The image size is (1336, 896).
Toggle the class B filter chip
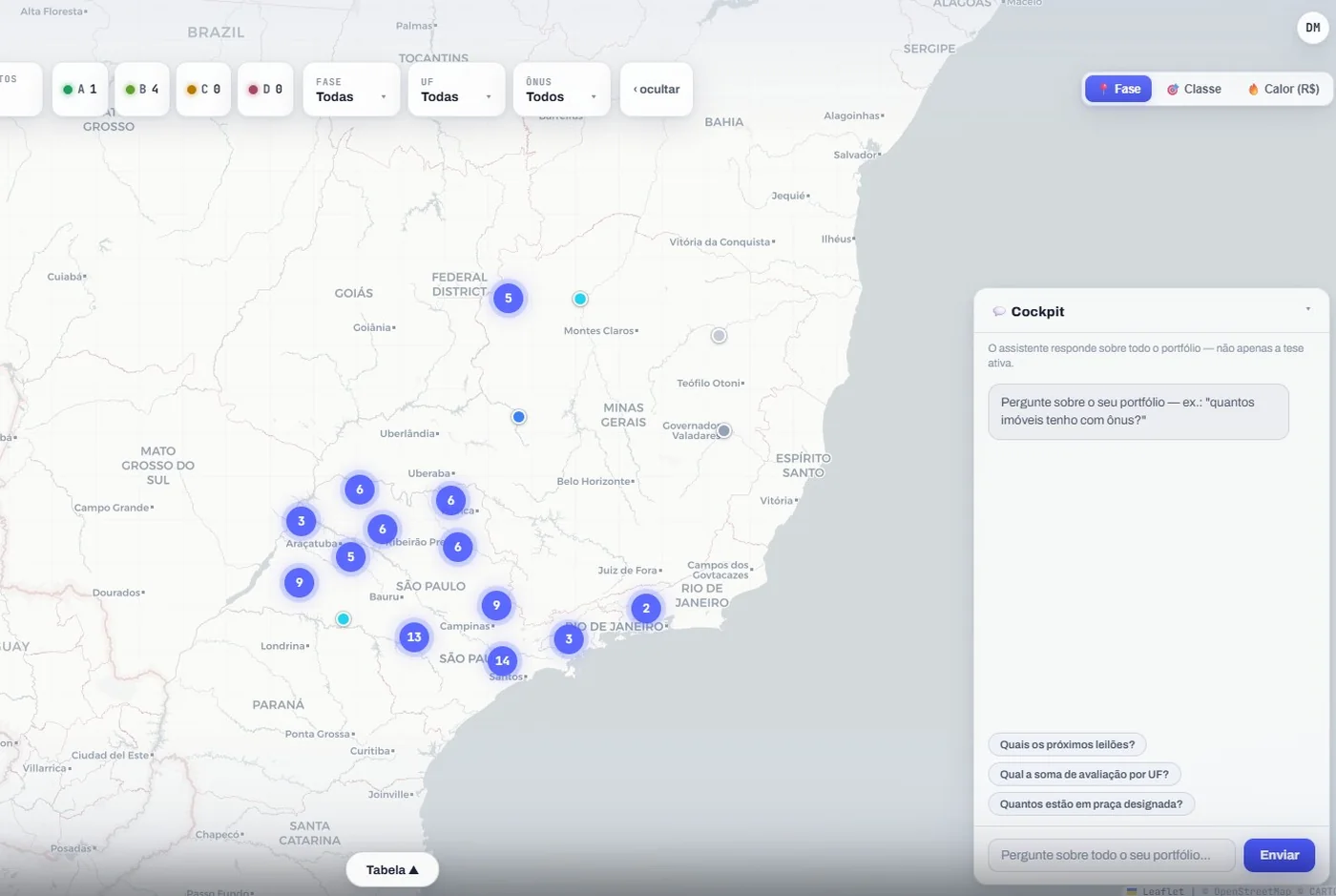(142, 90)
